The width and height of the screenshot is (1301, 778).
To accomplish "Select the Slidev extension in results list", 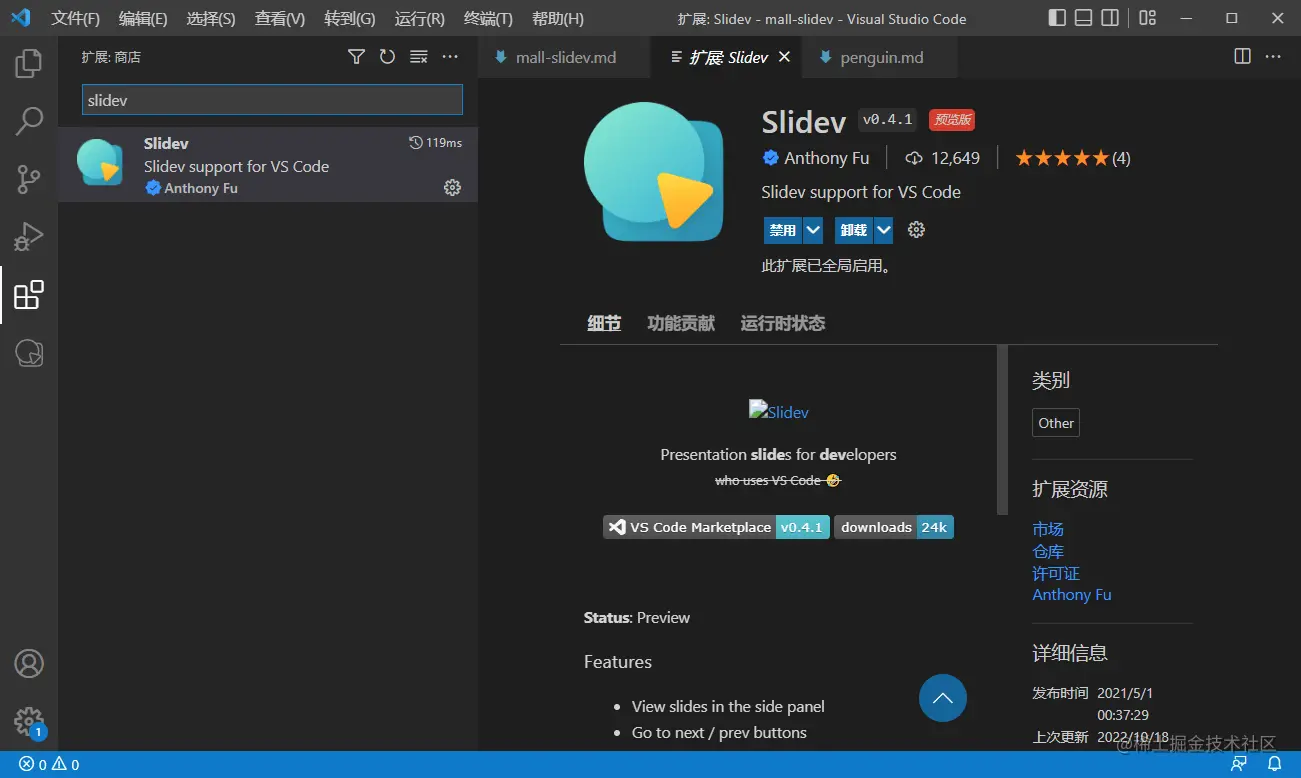I will click(x=268, y=164).
